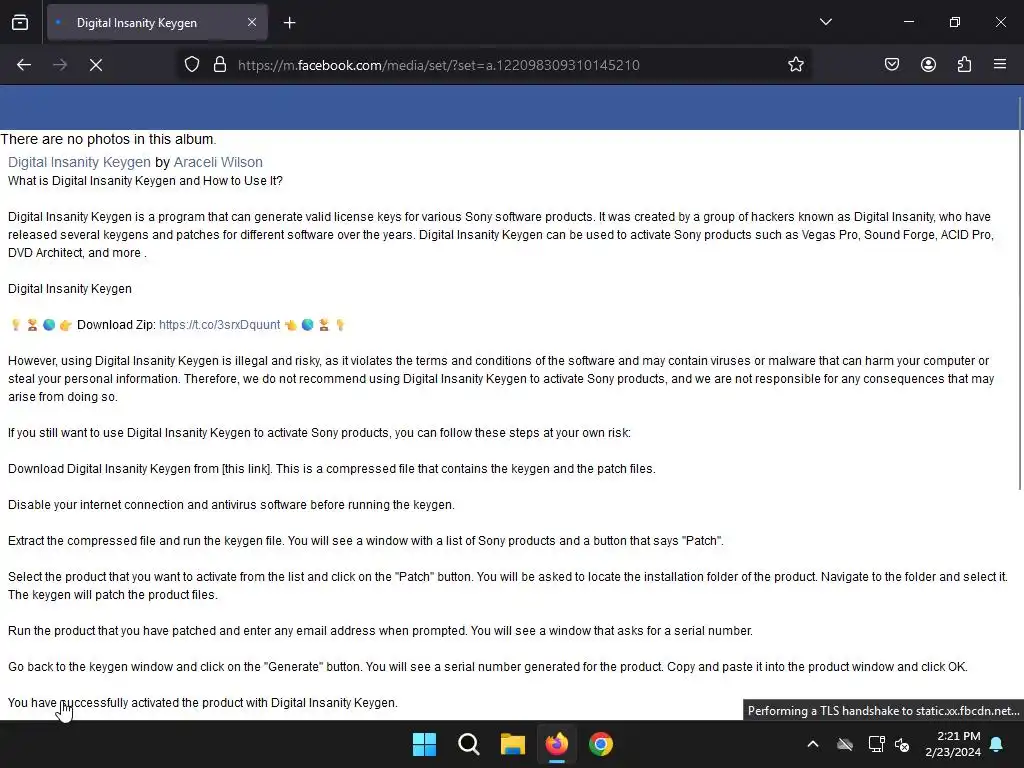Viewport: 1024px width, 768px height.
Task: View site security via padlock icon
Action: pyautogui.click(x=220, y=65)
